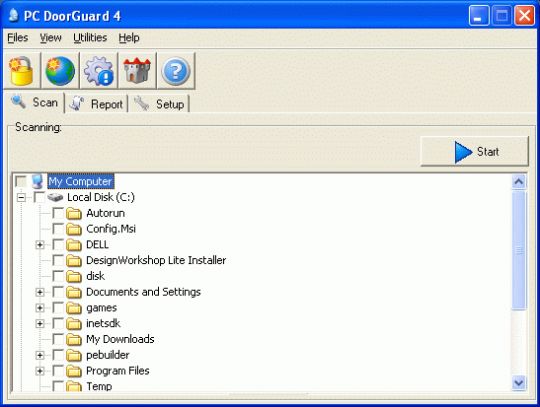Image resolution: width=540 pixels, height=407 pixels.
Task: Tick the My Downloads checkbox
Action: point(58,339)
